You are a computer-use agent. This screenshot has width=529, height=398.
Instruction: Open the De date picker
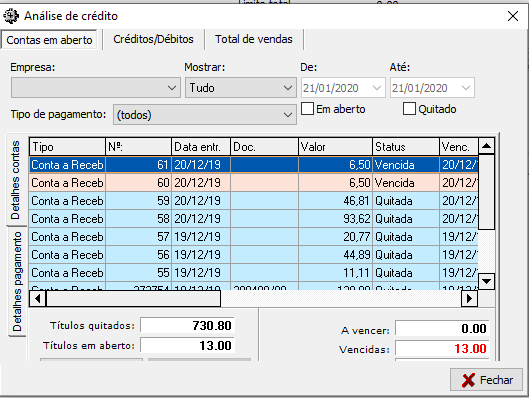point(377,88)
